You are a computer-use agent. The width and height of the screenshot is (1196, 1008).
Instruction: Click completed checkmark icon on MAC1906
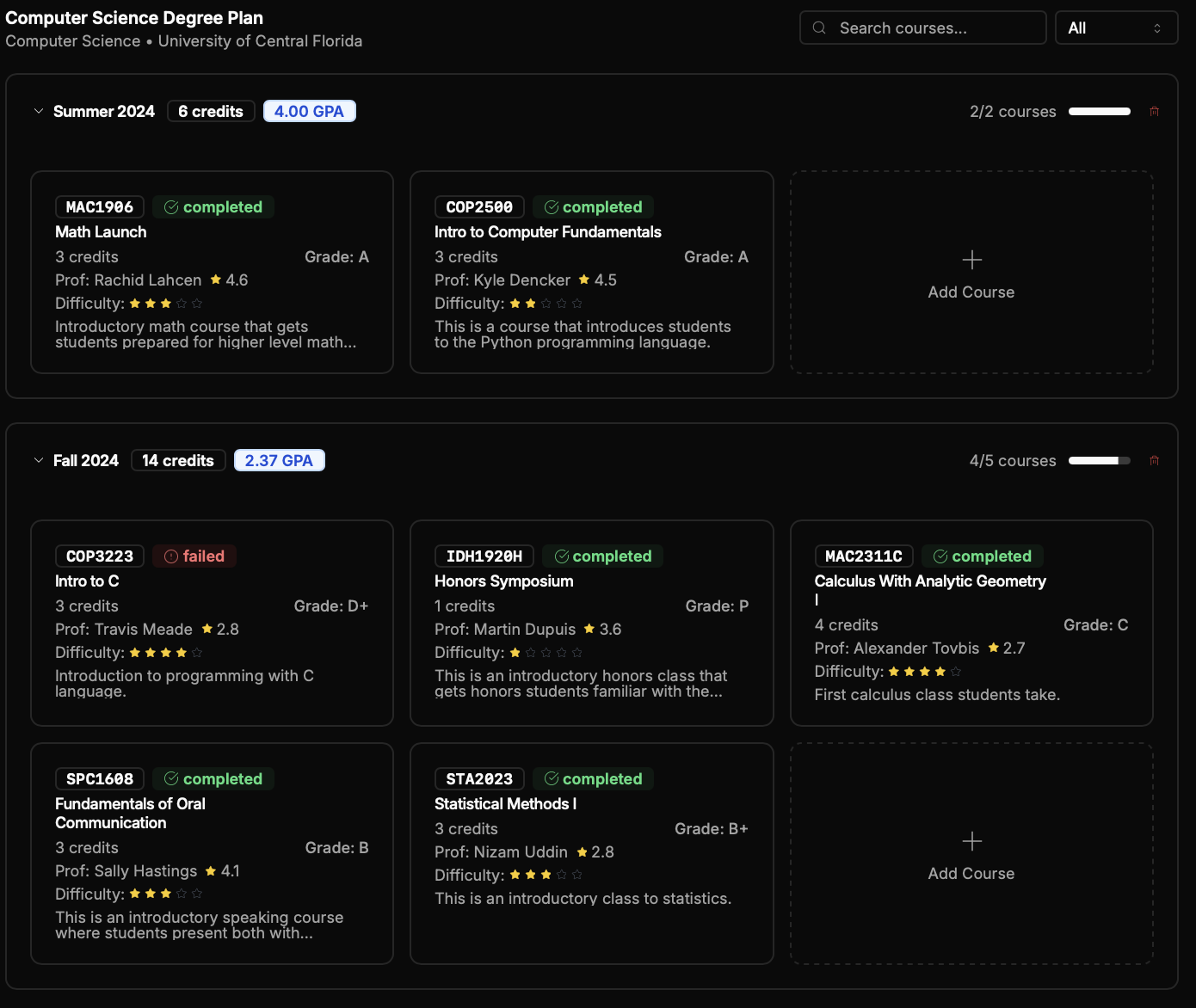coord(171,207)
